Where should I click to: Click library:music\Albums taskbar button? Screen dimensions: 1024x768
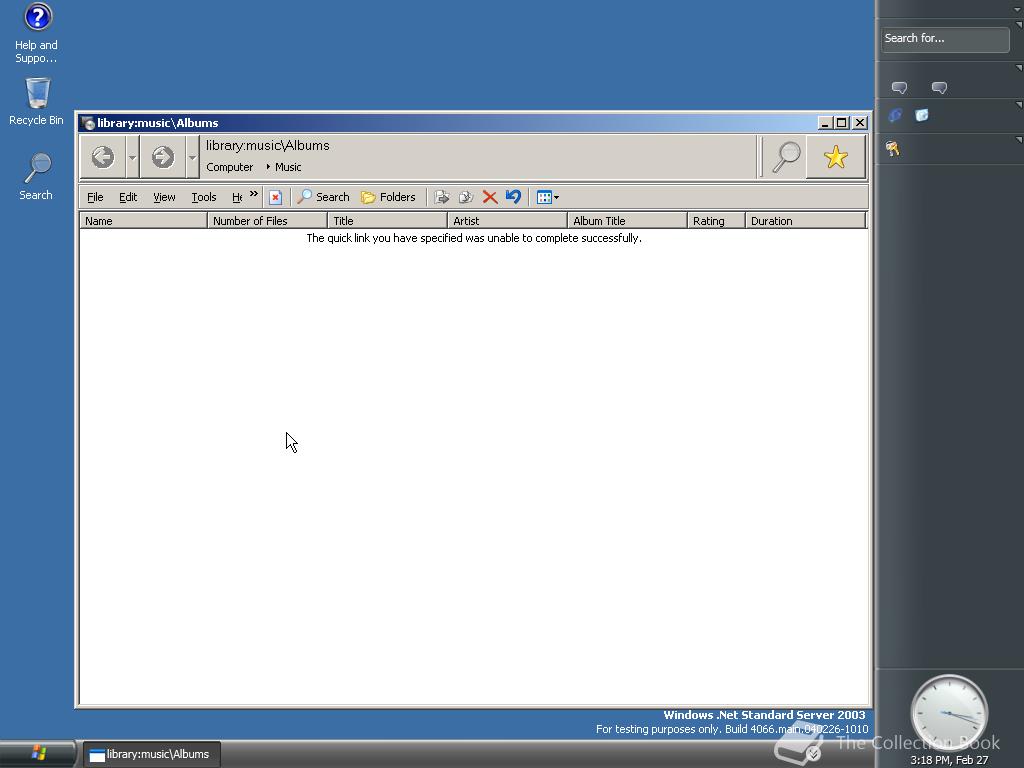pyautogui.click(x=152, y=754)
